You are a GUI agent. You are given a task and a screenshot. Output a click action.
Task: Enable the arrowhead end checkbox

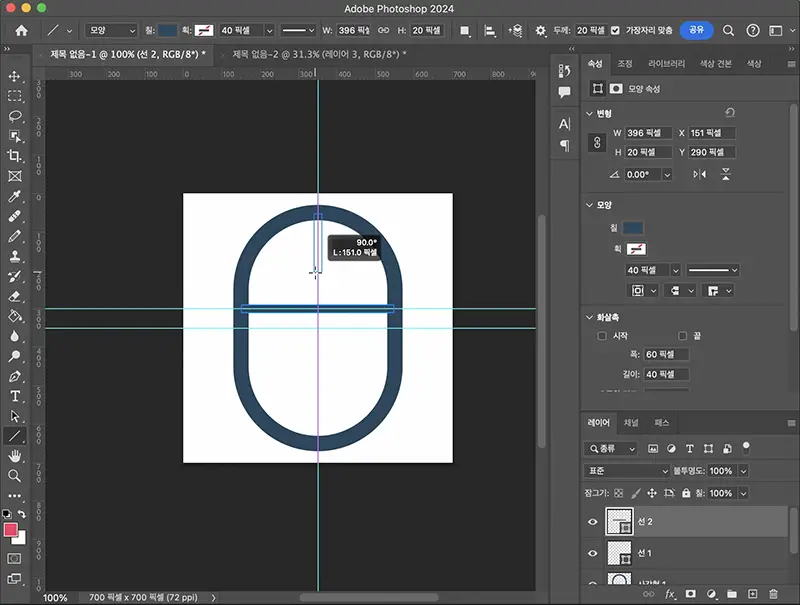pyautogui.click(x=683, y=336)
